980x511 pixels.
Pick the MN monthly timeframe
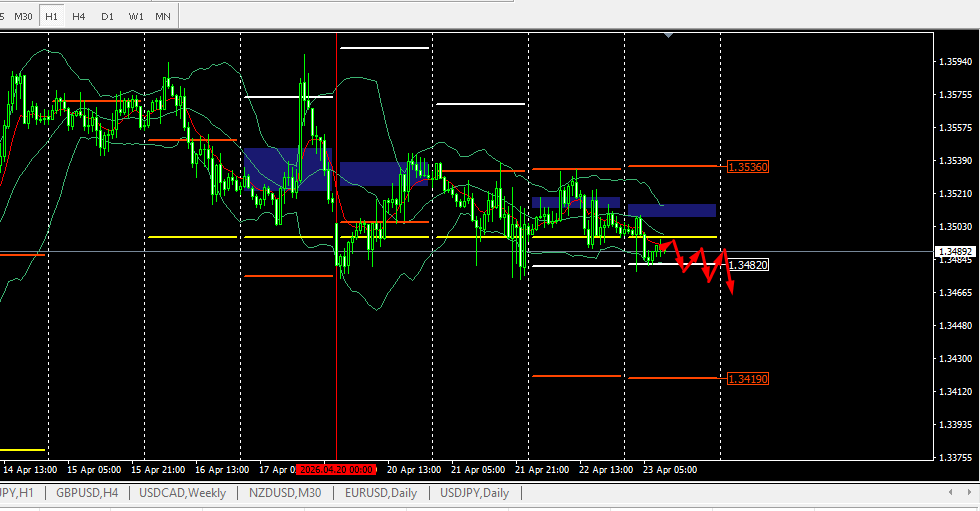click(x=162, y=16)
